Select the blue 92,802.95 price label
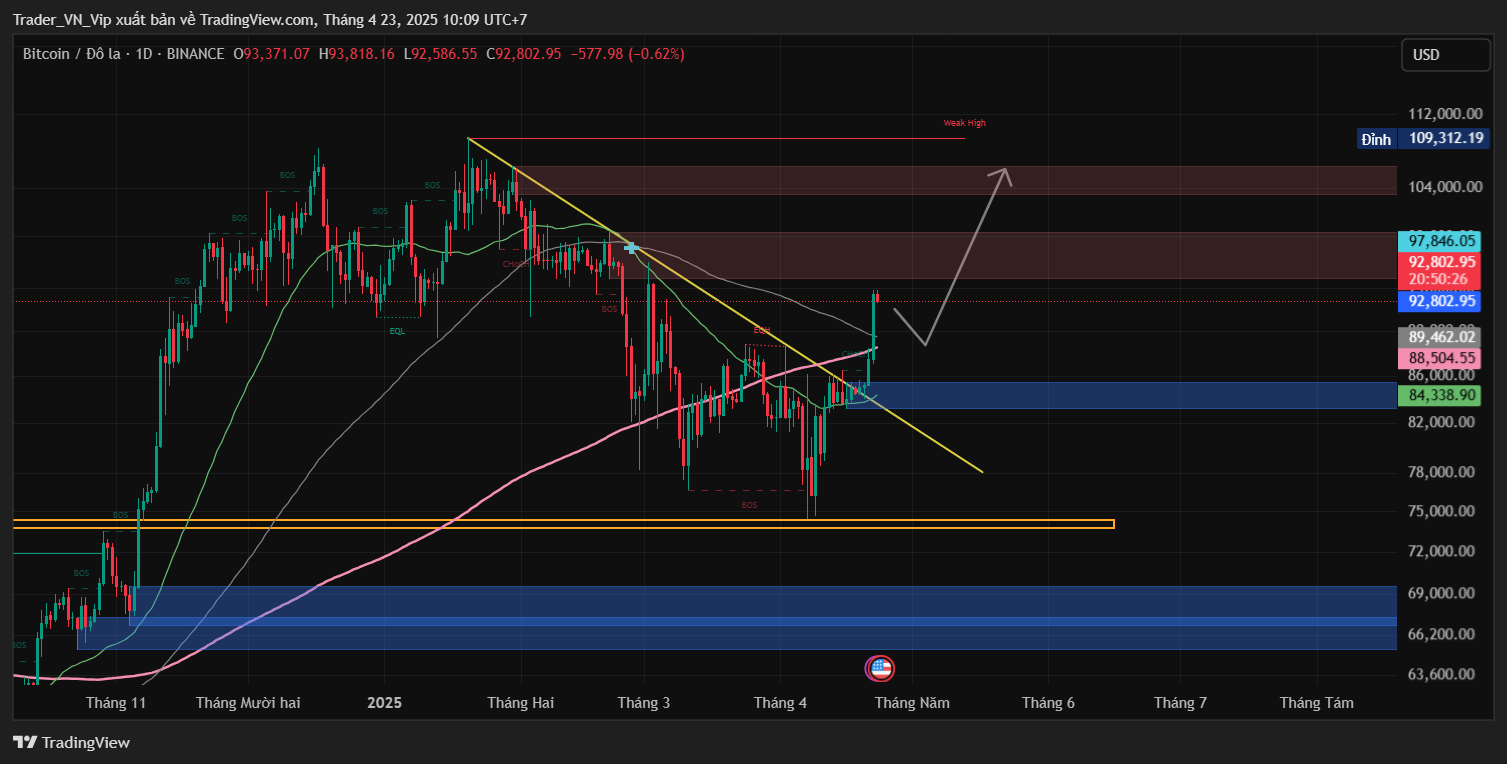 [1442, 300]
